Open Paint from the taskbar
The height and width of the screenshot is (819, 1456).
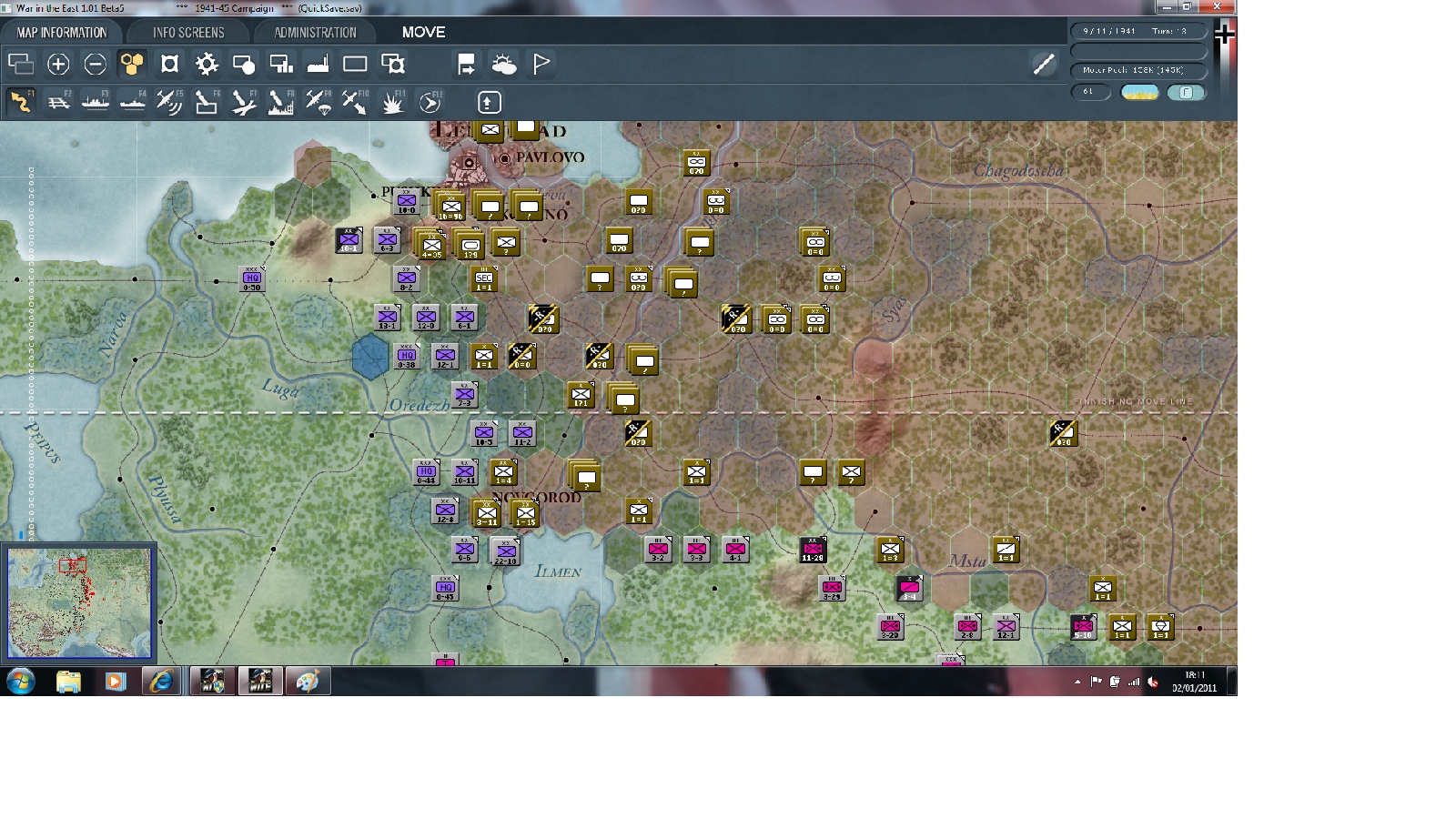point(308,682)
